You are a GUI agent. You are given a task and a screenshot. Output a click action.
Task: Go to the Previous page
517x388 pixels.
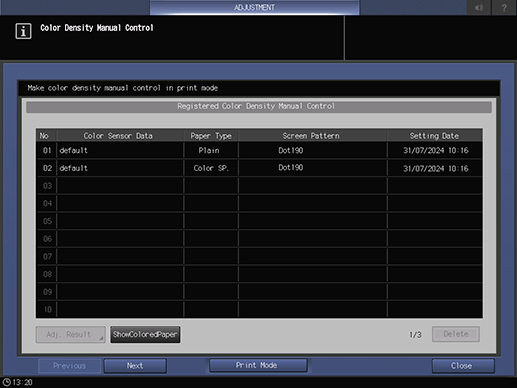(69, 366)
